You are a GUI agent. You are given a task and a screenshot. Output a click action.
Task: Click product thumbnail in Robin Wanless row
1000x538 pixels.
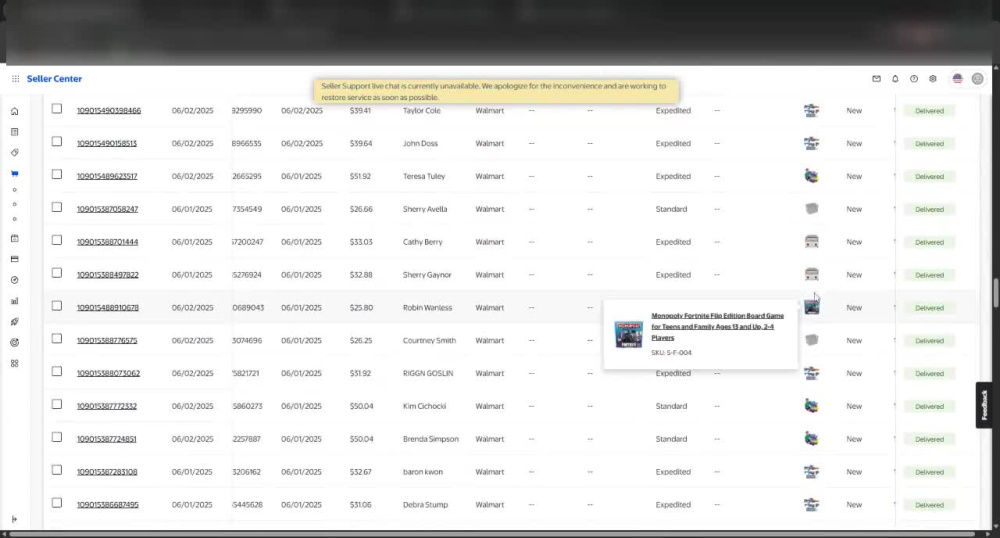pyautogui.click(x=811, y=307)
